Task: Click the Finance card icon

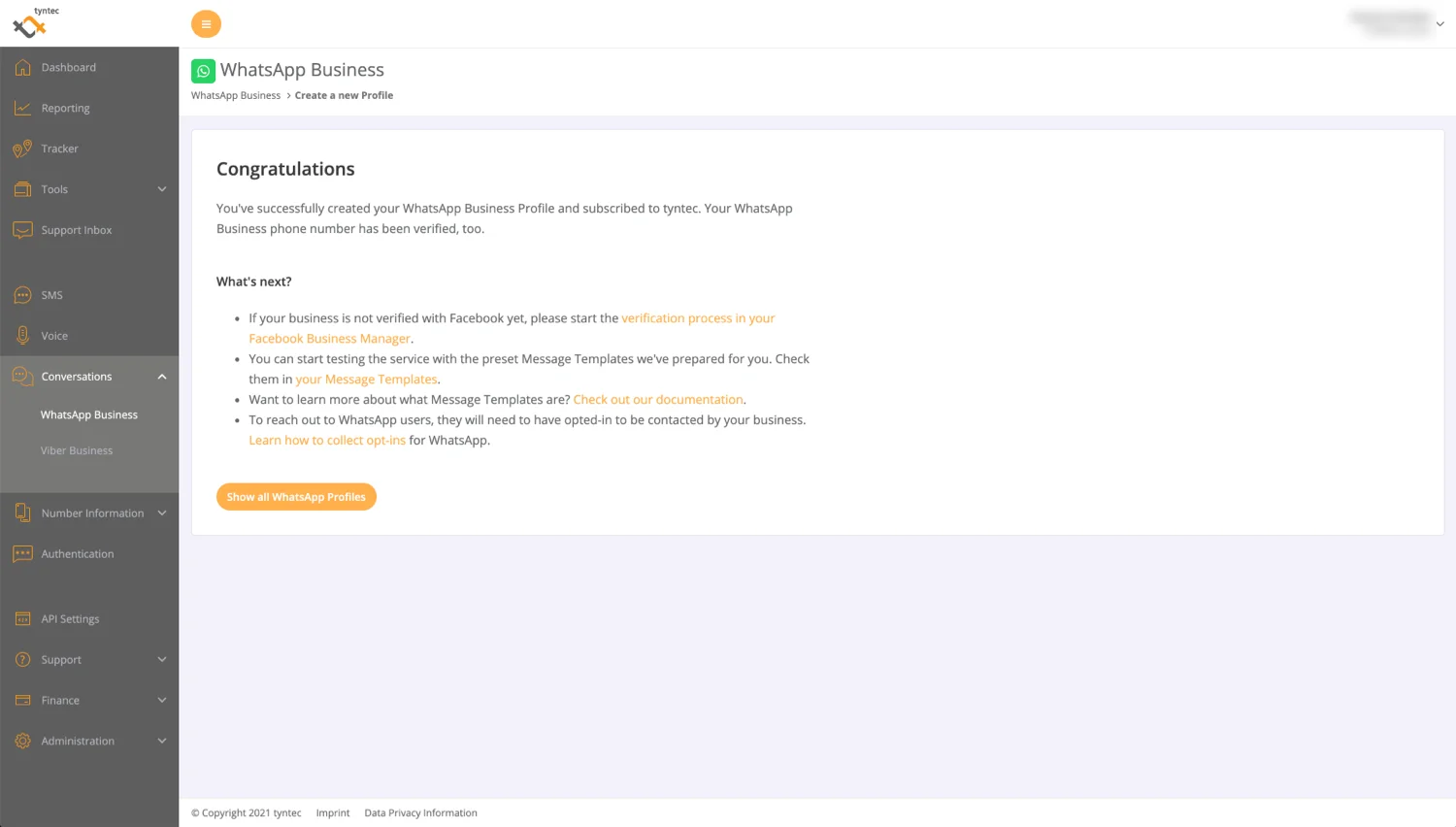Action: (x=22, y=701)
